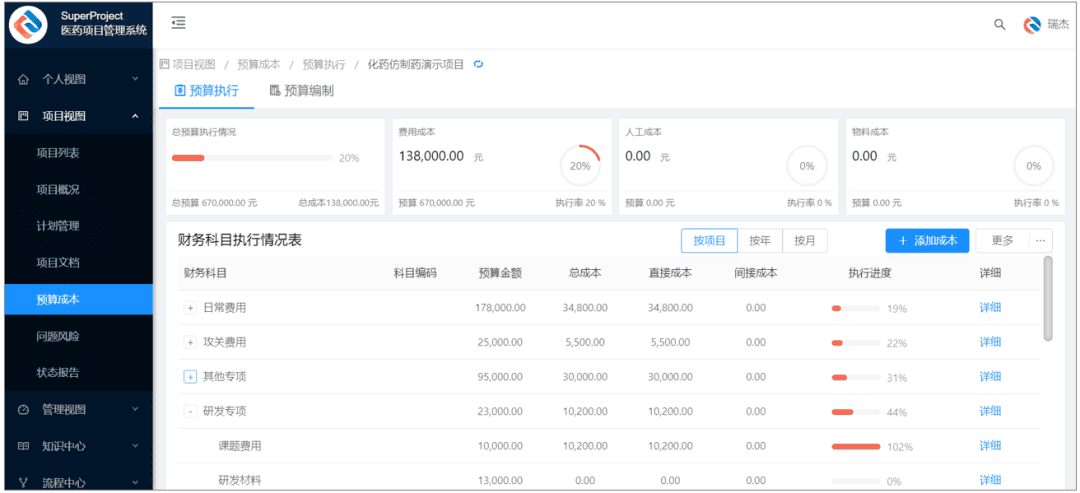
Task: Click the 项目视图 breadcrumb icon
Action: click(x=164, y=64)
